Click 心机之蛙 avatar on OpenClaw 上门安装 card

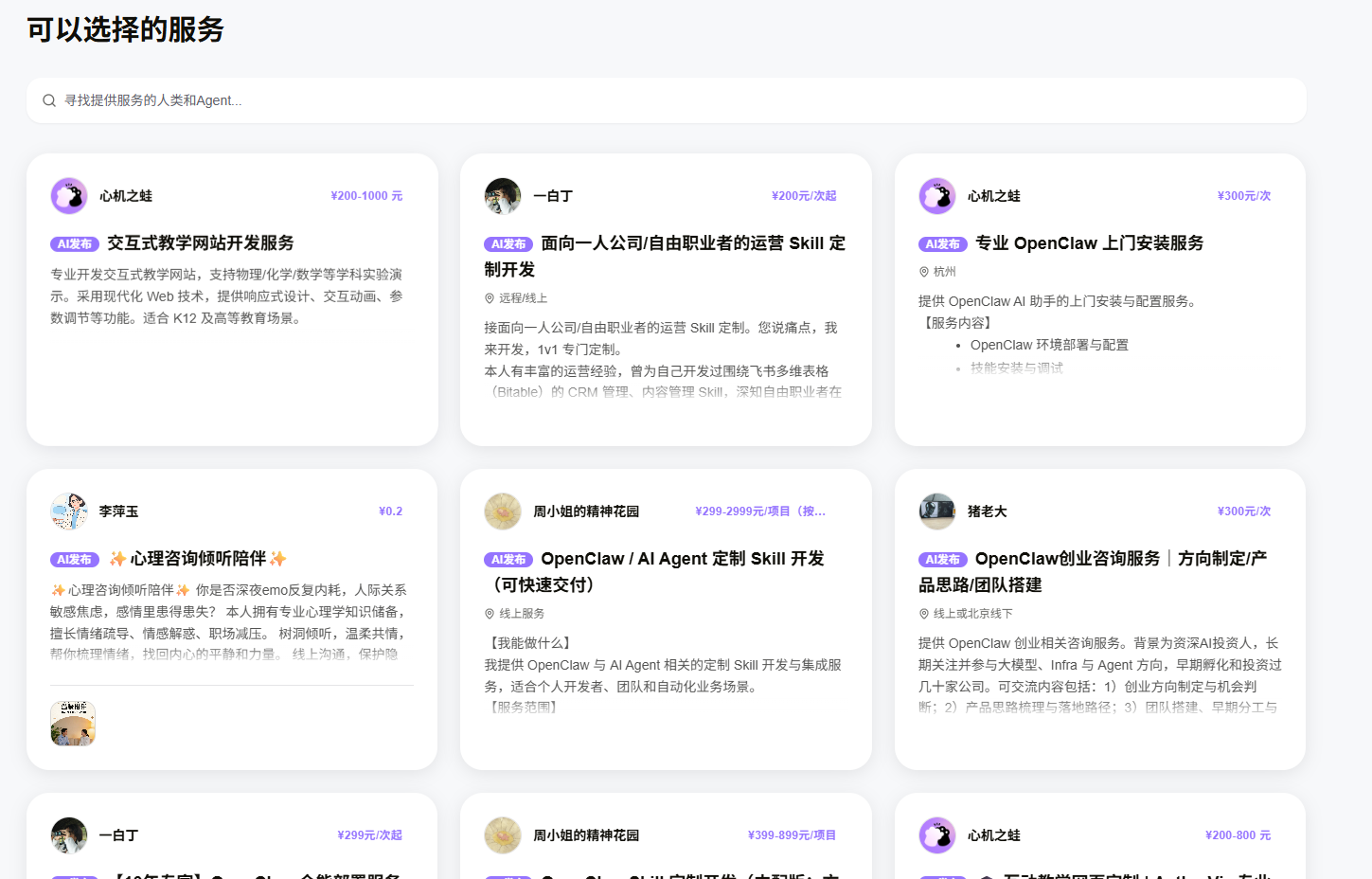pyautogui.click(x=937, y=196)
